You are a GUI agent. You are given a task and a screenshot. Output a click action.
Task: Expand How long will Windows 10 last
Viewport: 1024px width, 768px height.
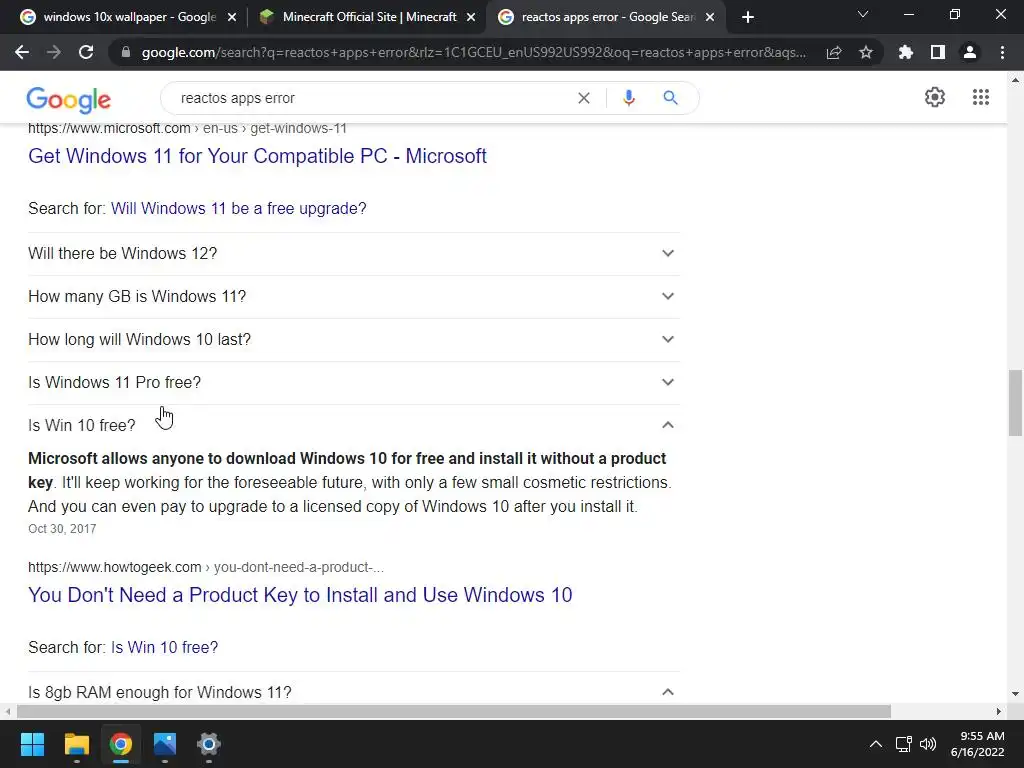point(353,340)
